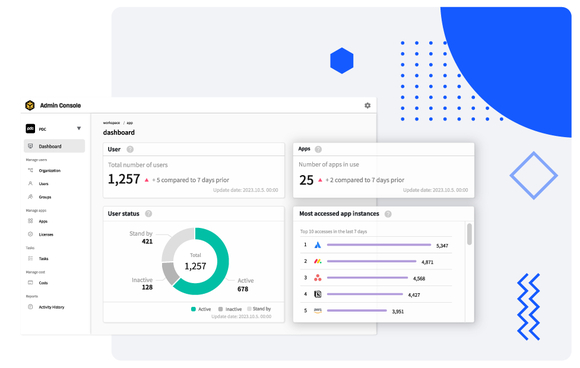Screen dimensions: 580x368
Task: Click the help icon beside User
Action: coord(130,149)
